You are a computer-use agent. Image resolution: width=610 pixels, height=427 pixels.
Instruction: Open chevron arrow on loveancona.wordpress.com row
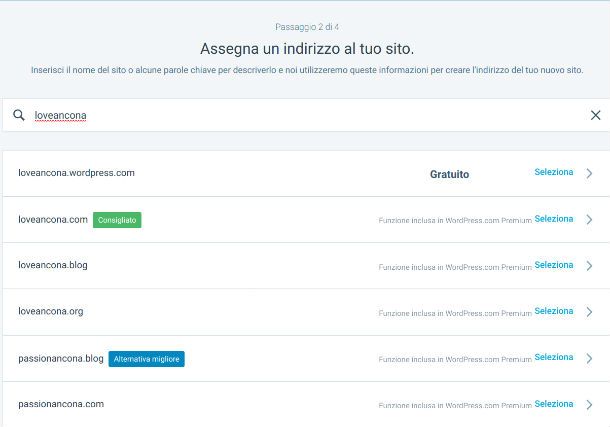pyautogui.click(x=589, y=173)
